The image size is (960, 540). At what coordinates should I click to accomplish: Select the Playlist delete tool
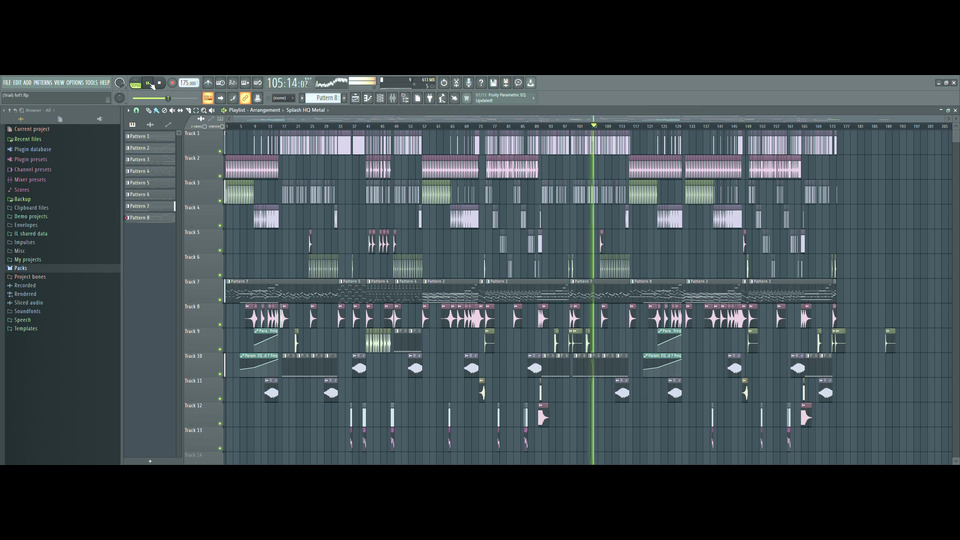pos(164,110)
